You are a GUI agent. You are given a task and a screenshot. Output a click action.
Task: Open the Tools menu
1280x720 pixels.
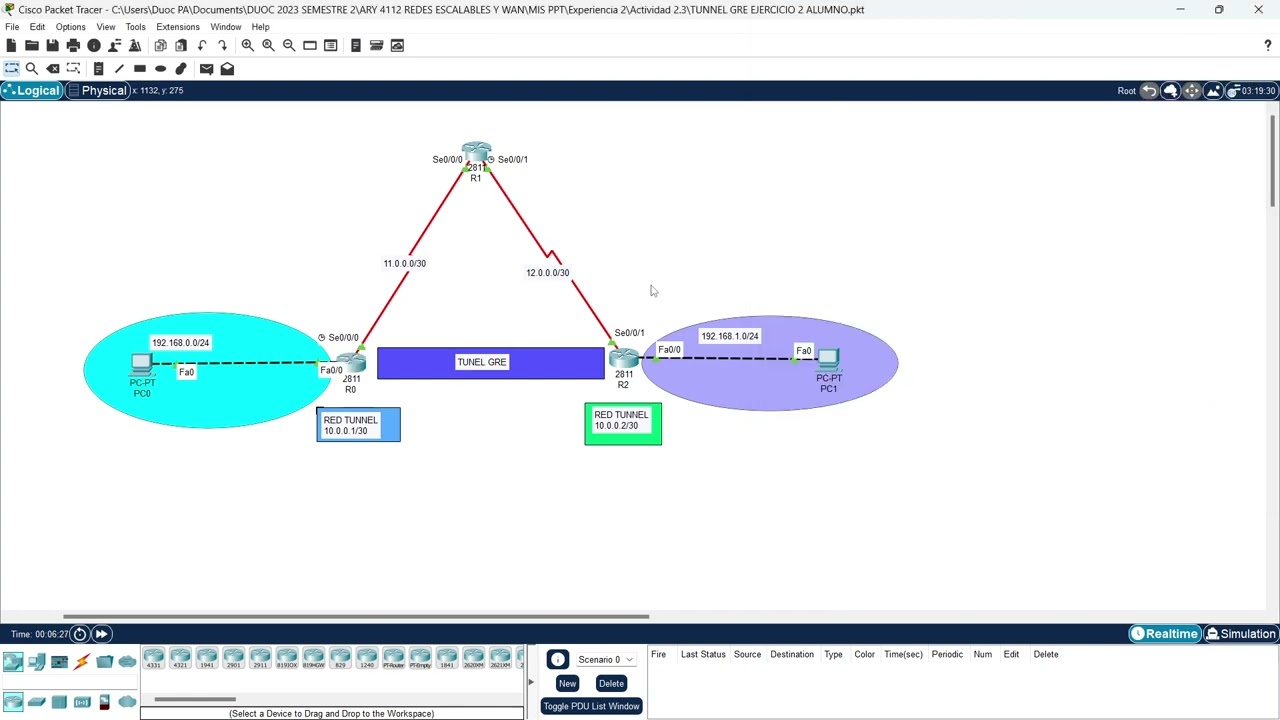click(x=135, y=27)
